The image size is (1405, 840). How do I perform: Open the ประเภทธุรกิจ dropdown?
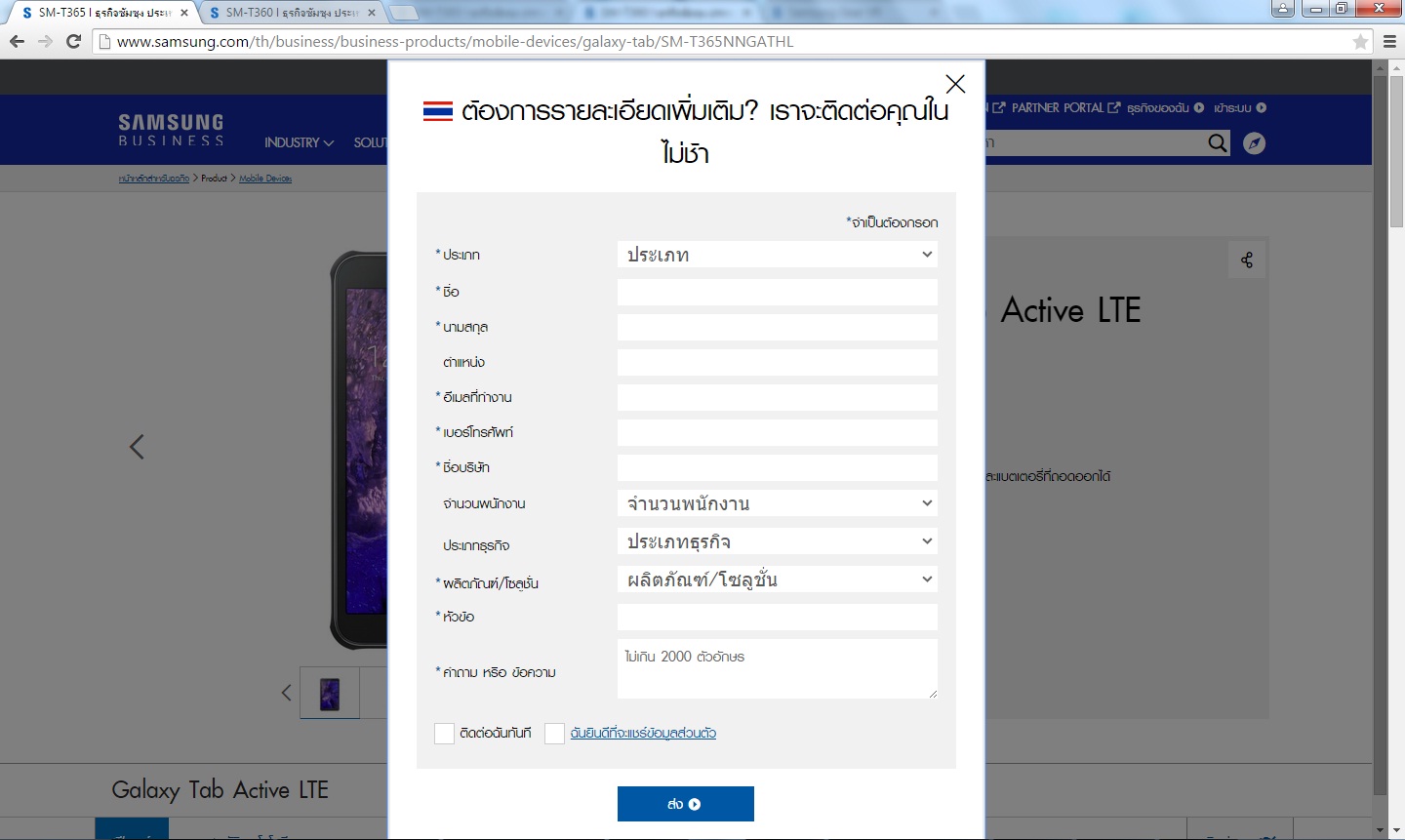coord(778,541)
